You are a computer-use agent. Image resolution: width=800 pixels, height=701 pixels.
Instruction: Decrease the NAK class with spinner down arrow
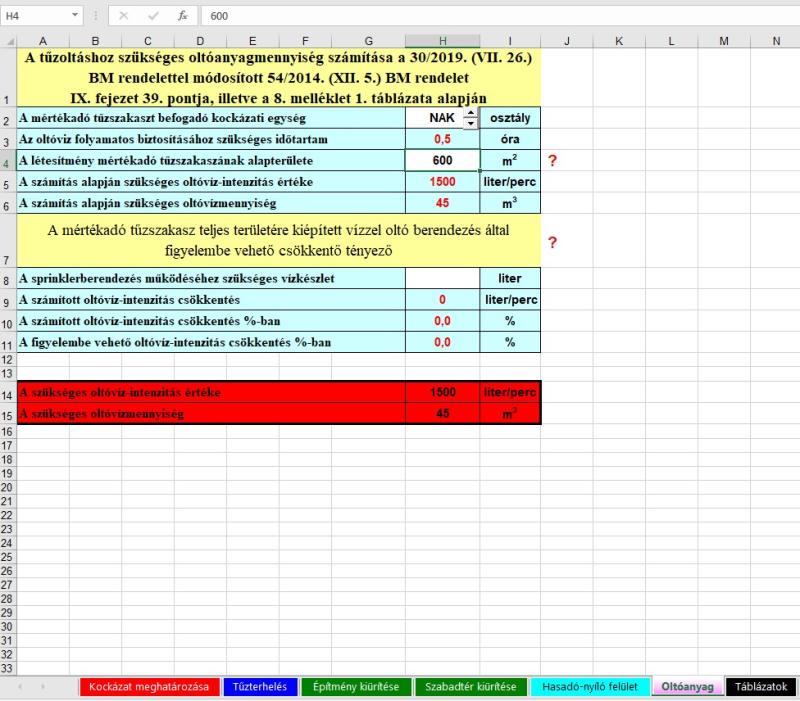pos(470,123)
